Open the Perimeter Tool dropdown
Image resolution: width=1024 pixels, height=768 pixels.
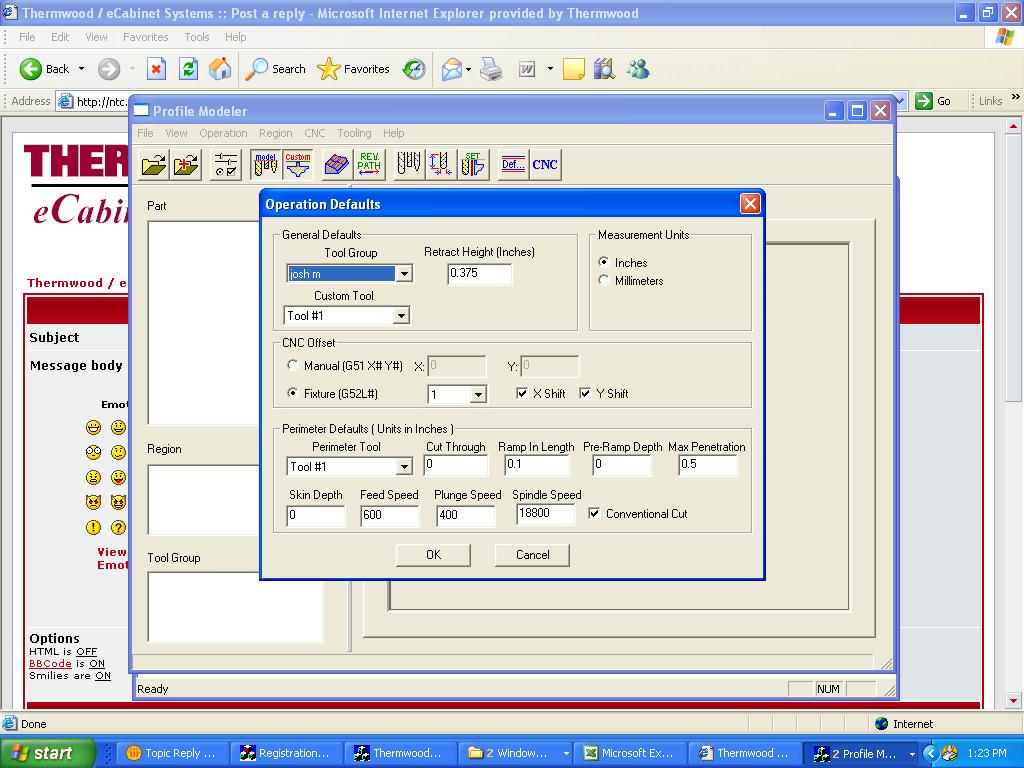[404, 467]
